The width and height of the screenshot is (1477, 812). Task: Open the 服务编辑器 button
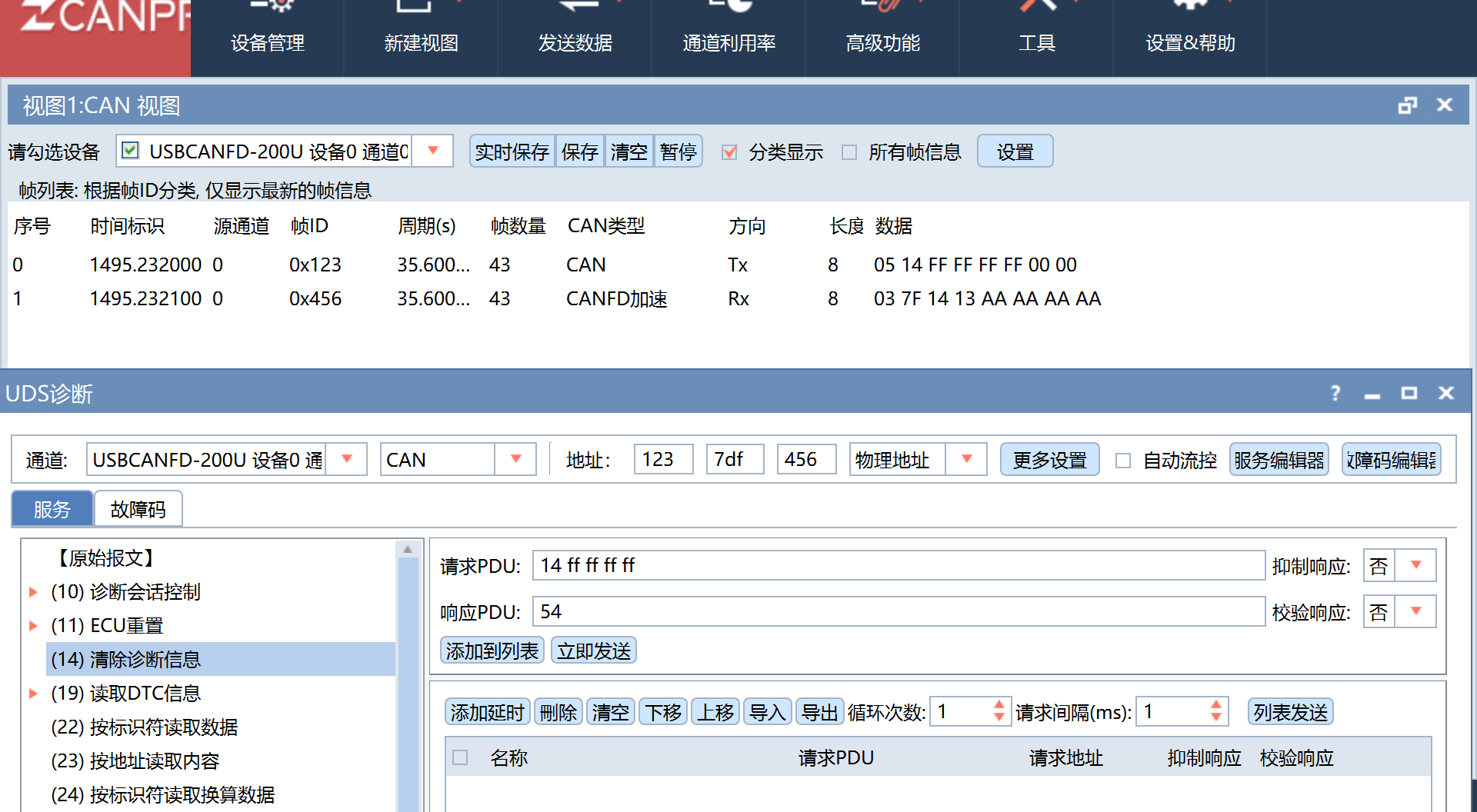coord(1279,460)
